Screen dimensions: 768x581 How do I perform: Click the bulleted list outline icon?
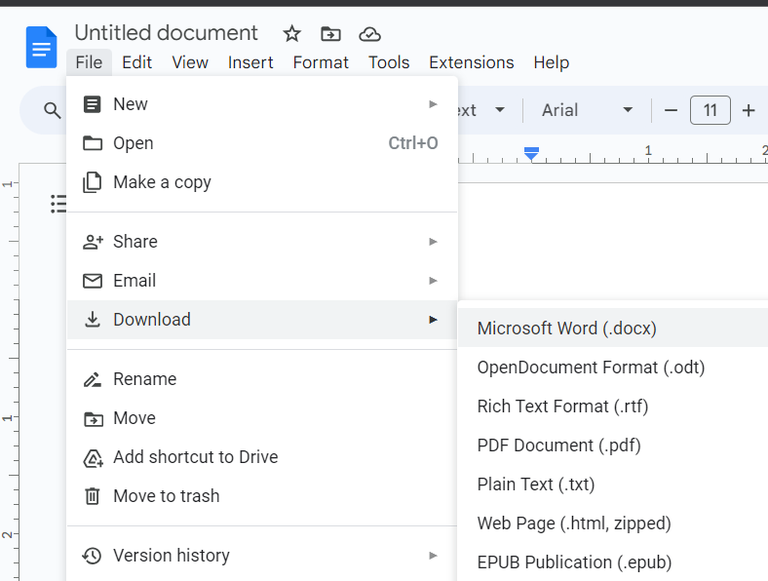point(59,204)
